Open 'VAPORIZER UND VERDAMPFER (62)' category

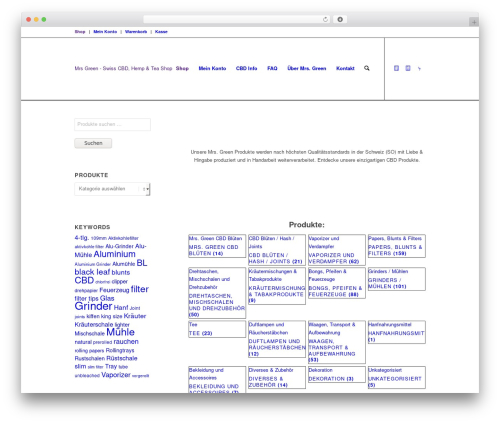[x=334, y=258]
